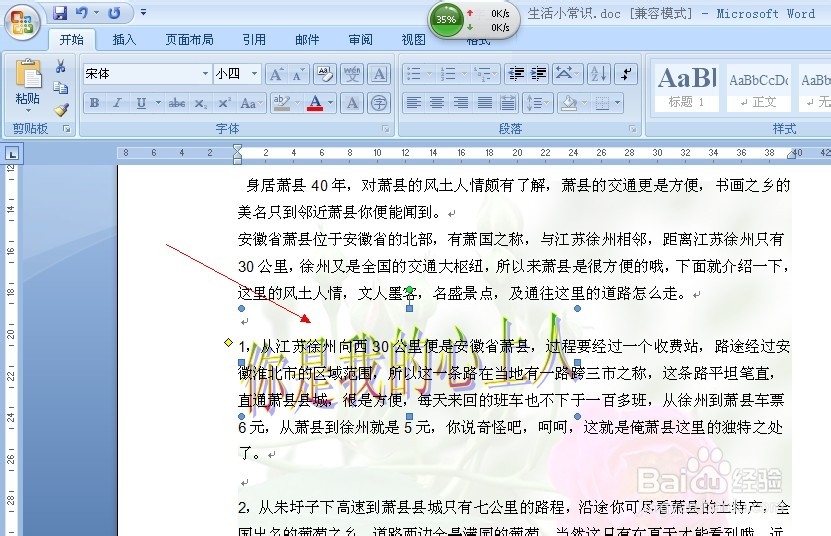The image size is (831, 536).
Task: Open the phonetic guide tool
Action: (x=352, y=74)
